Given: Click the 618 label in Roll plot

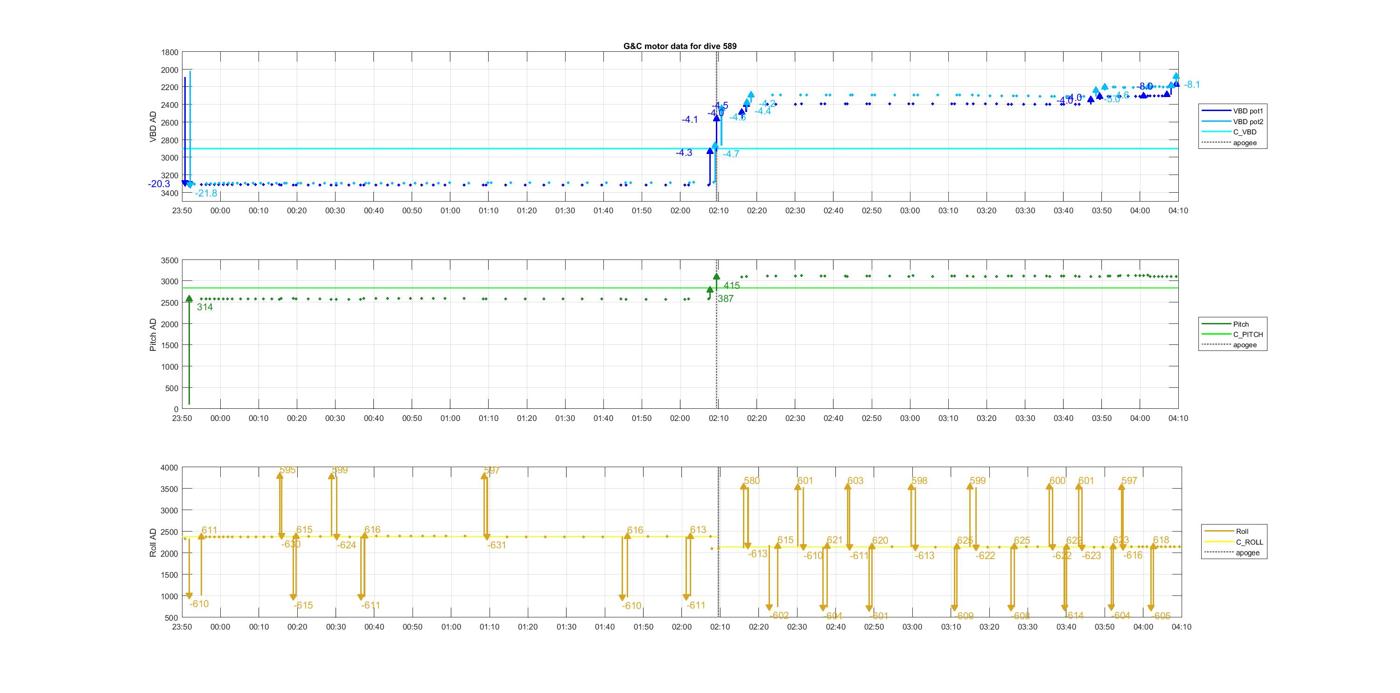Looking at the screenshot, I should tap(1161, 541).
